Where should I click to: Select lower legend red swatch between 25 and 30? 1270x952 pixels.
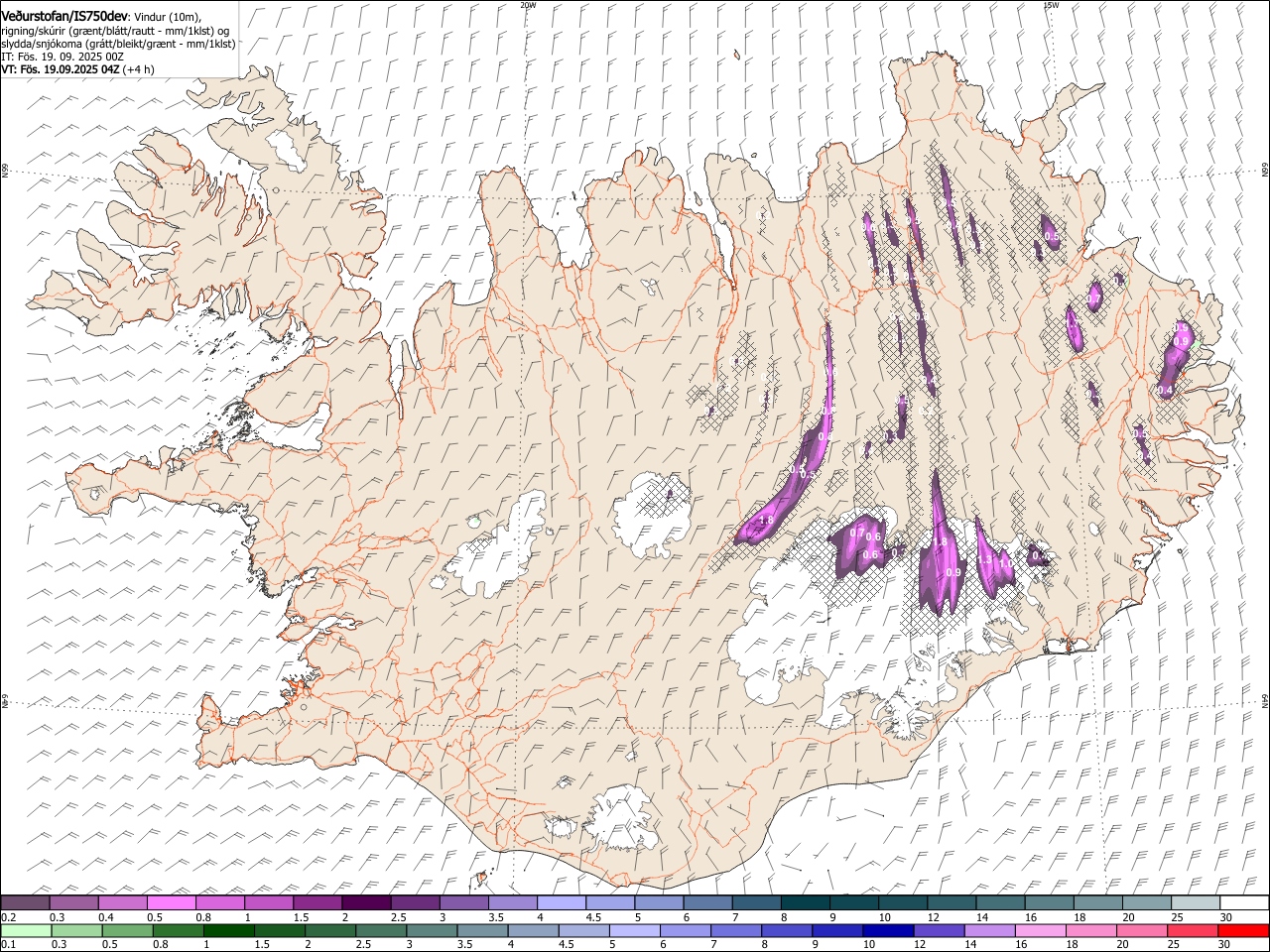click(1195, 930)
